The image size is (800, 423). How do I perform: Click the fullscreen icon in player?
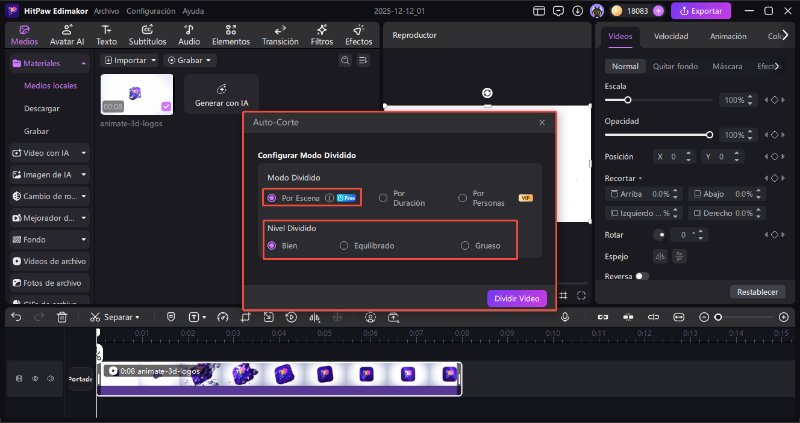coord(581,295)
